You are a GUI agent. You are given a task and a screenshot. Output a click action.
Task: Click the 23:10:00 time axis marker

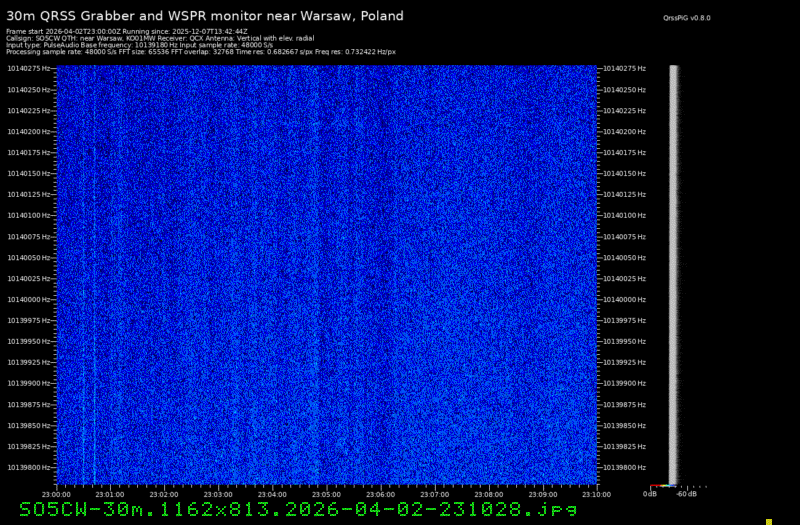point(596,494)
